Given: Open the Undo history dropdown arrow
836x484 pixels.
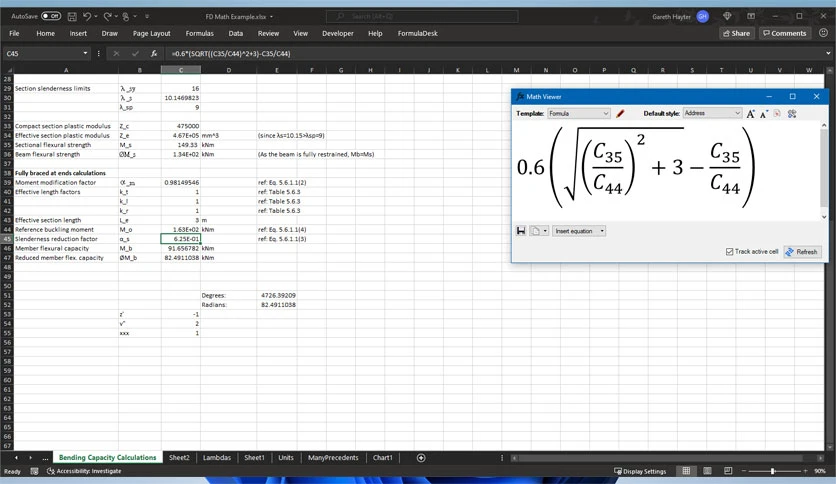Looking at the screenshot, I should (96, 17).
